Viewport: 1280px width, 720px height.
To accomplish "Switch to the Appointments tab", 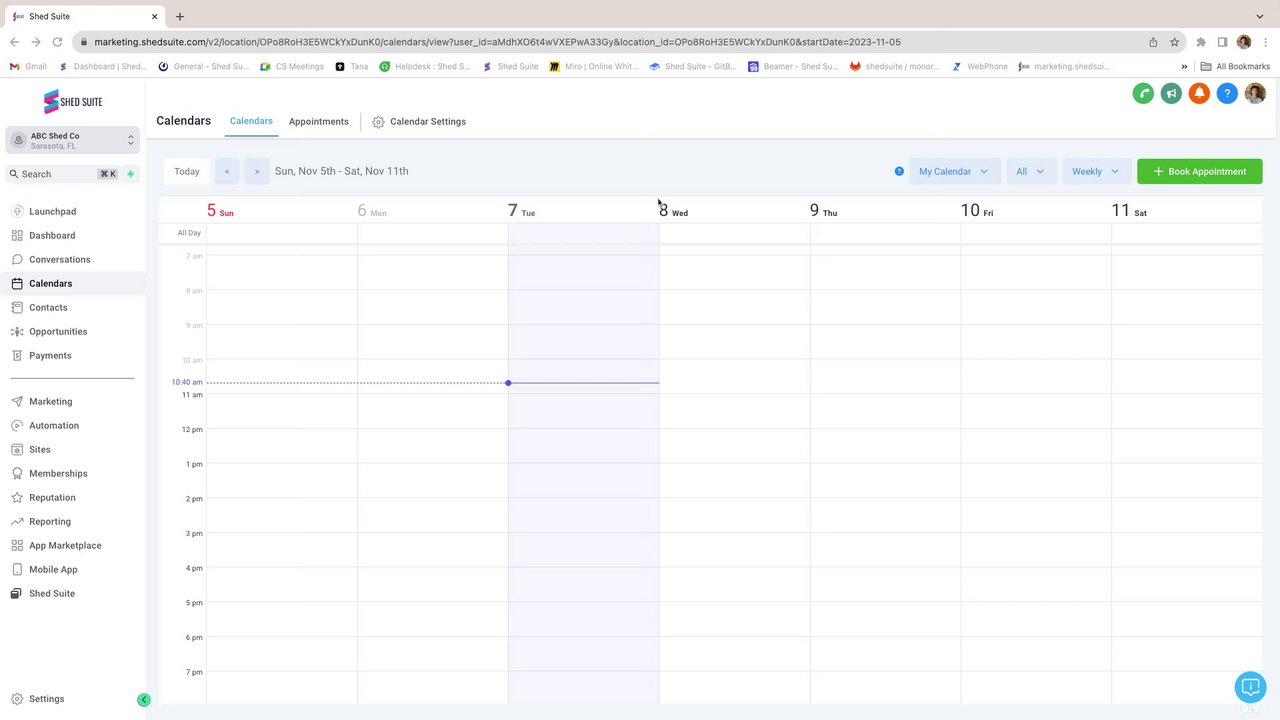I will pos(319,122).
